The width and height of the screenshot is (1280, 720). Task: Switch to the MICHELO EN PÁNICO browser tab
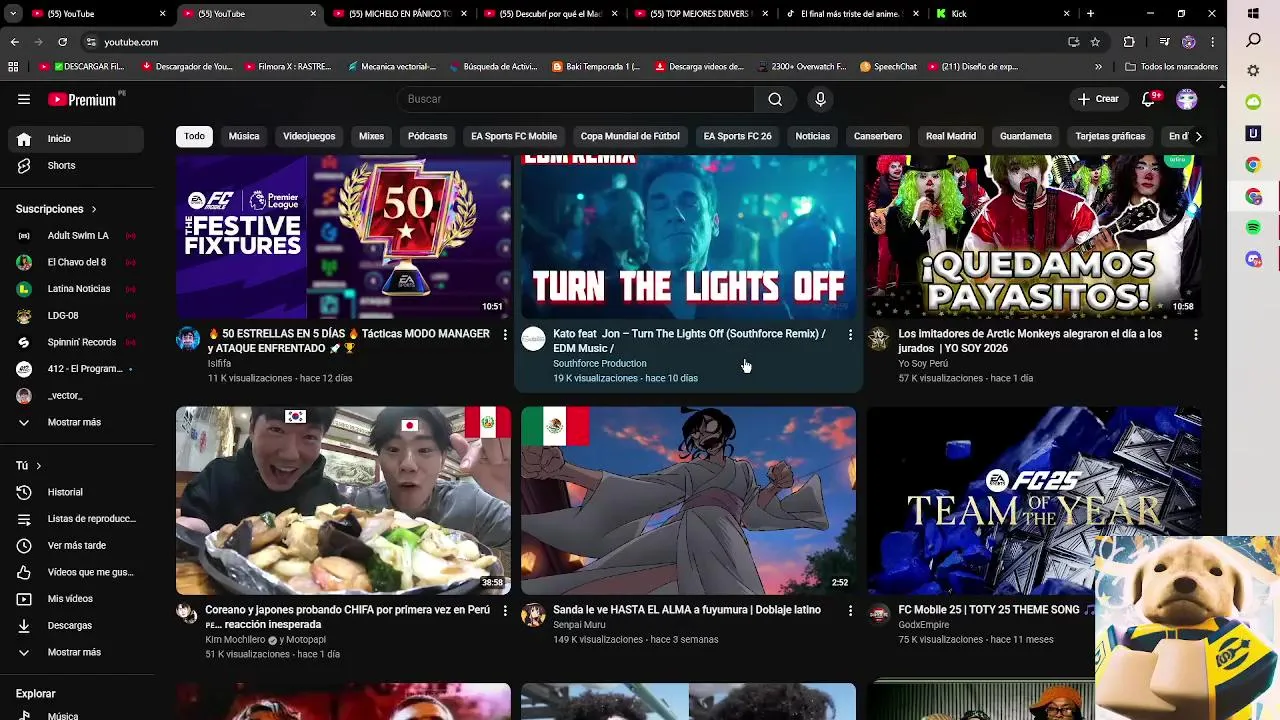400,14
